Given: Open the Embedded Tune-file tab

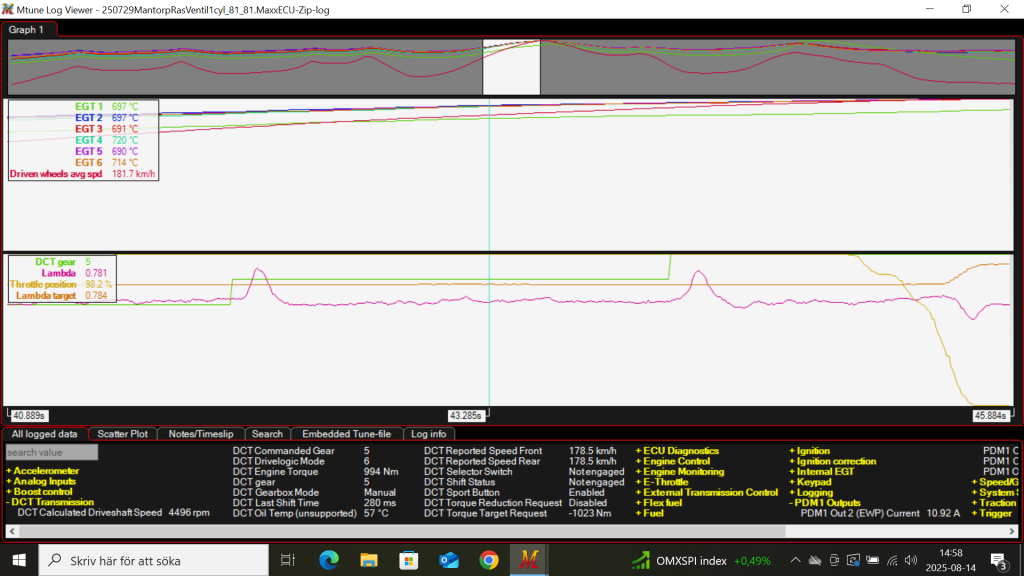Looking at the screenshot, I should 346,434.
